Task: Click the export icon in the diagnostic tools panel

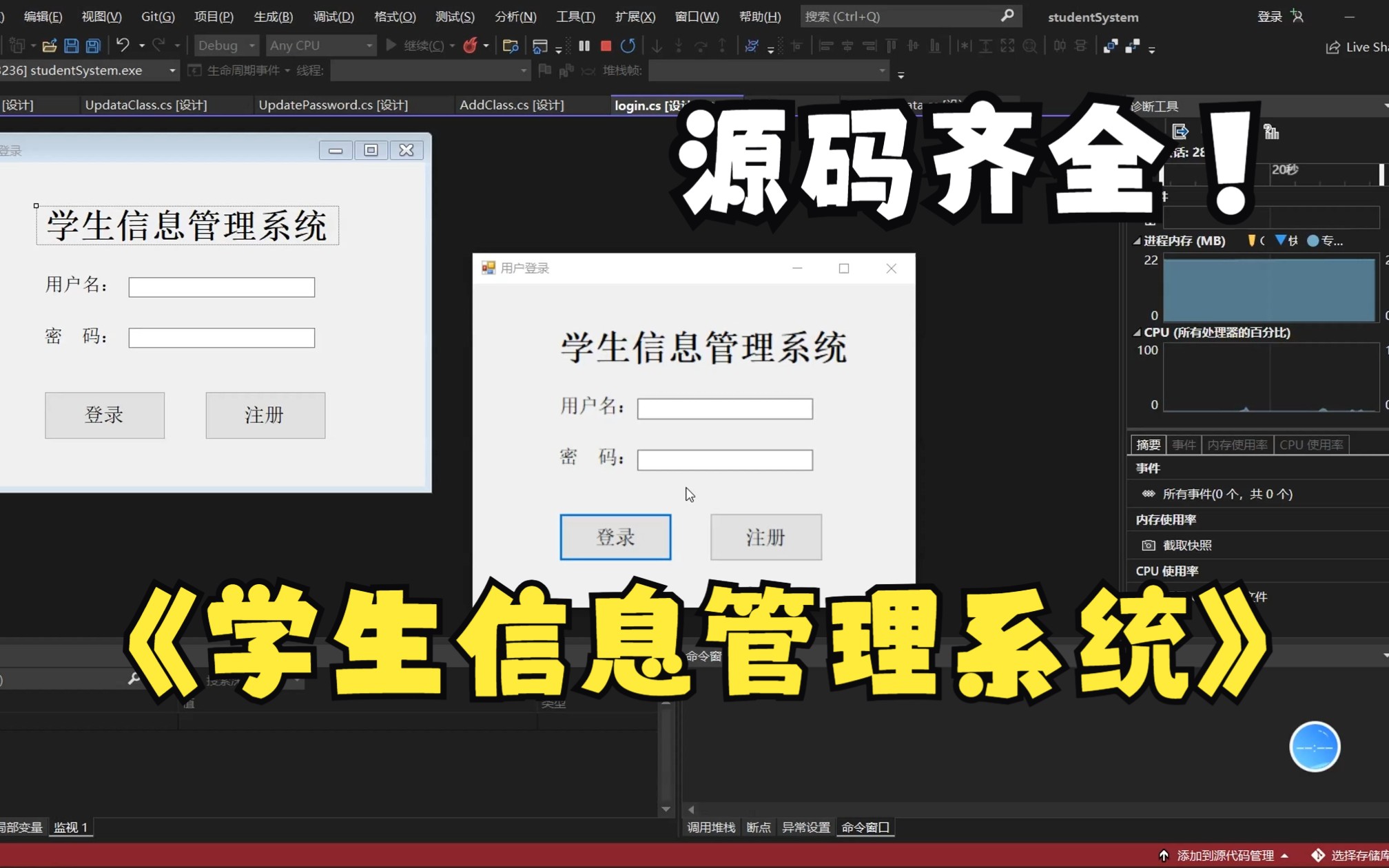Action: click(x=1180, y=131)
